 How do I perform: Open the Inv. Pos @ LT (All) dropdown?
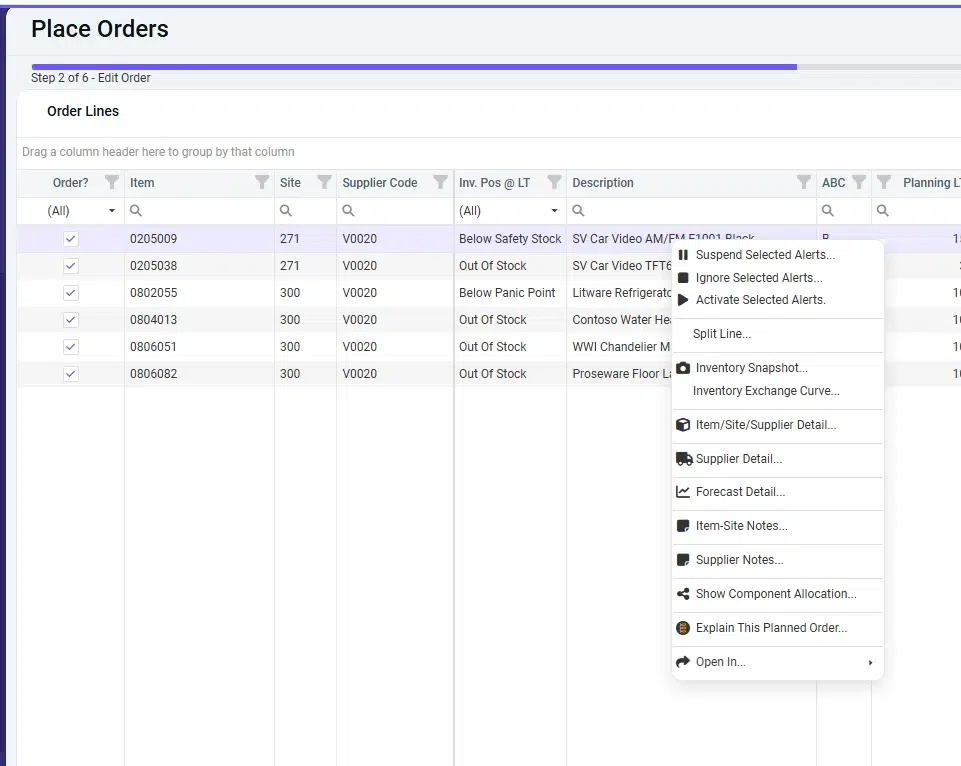(555, 211)
